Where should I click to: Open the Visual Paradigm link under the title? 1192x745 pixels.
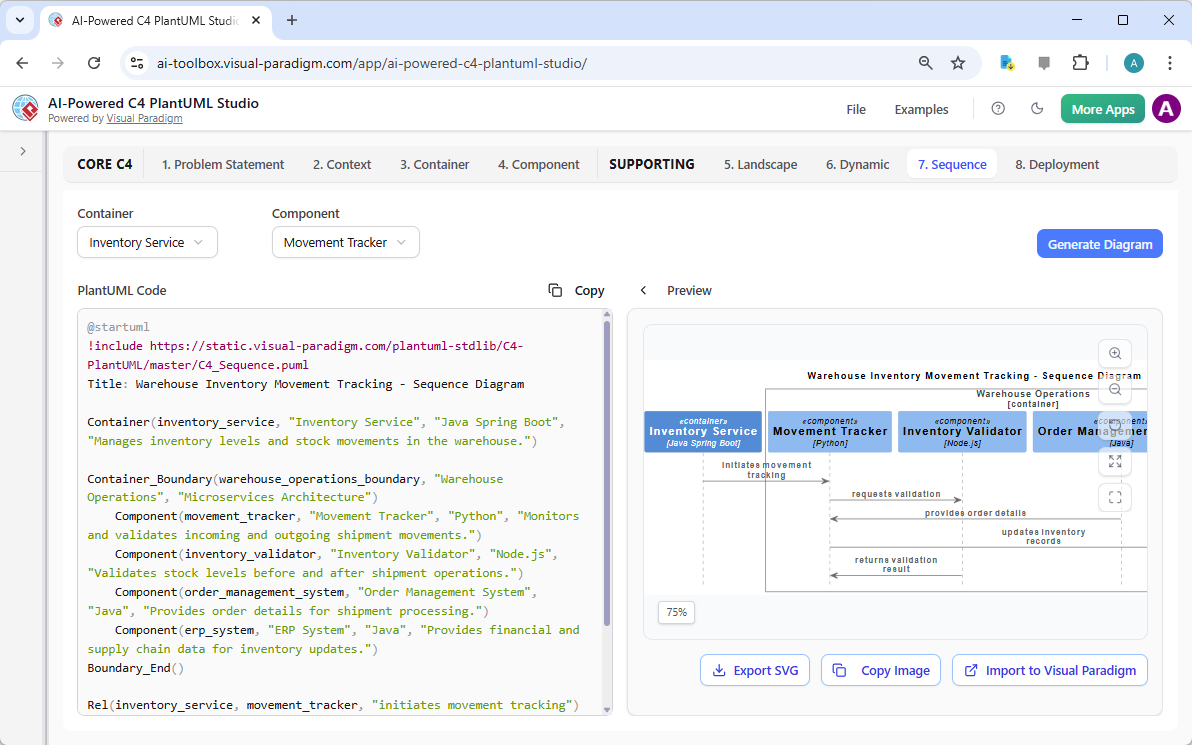coord(144,118)
